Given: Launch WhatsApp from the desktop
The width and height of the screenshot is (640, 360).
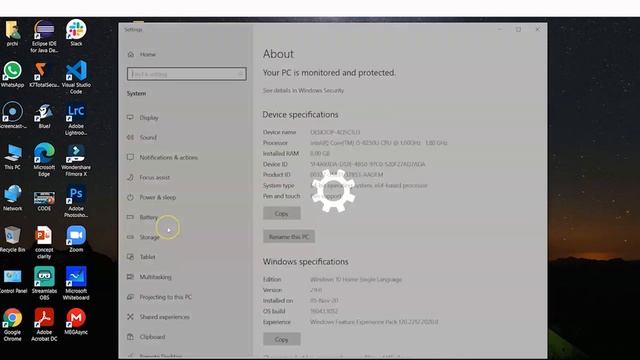Looking at the screenshot, I should coord(12,75).
